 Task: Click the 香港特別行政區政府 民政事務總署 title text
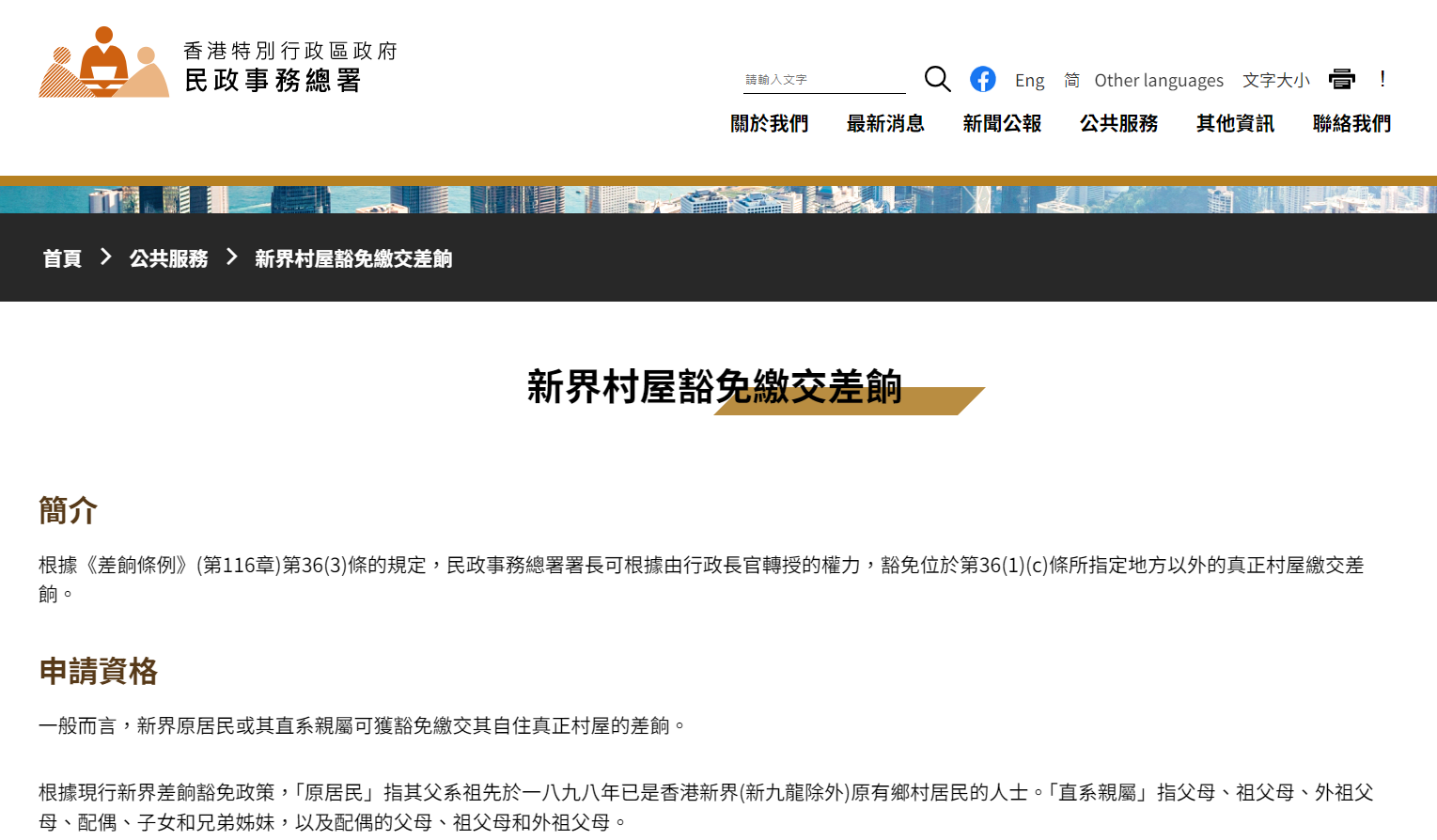tap(289, 67)
